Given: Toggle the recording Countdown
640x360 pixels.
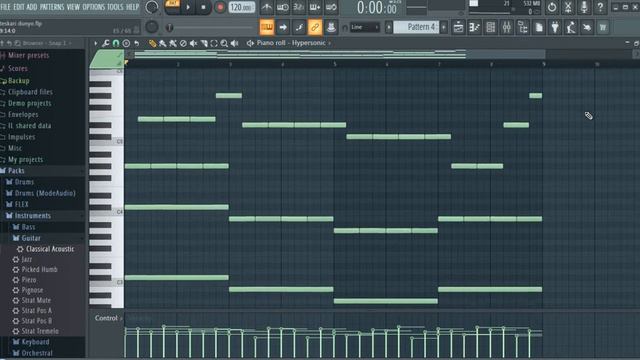Looking at the screenshot, I should tap(299, 7).
